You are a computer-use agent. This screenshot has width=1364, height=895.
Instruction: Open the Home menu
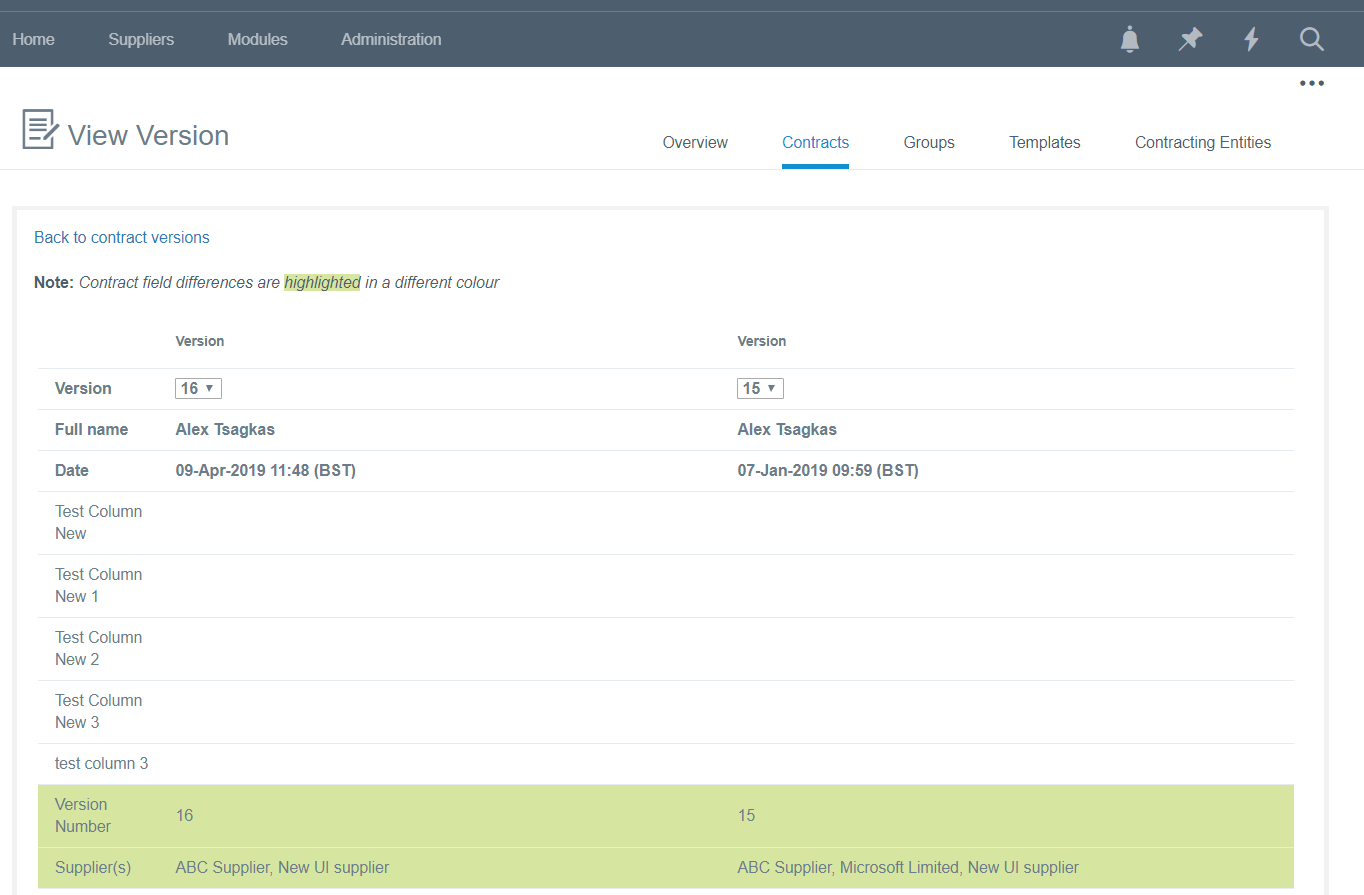point(34,40)
